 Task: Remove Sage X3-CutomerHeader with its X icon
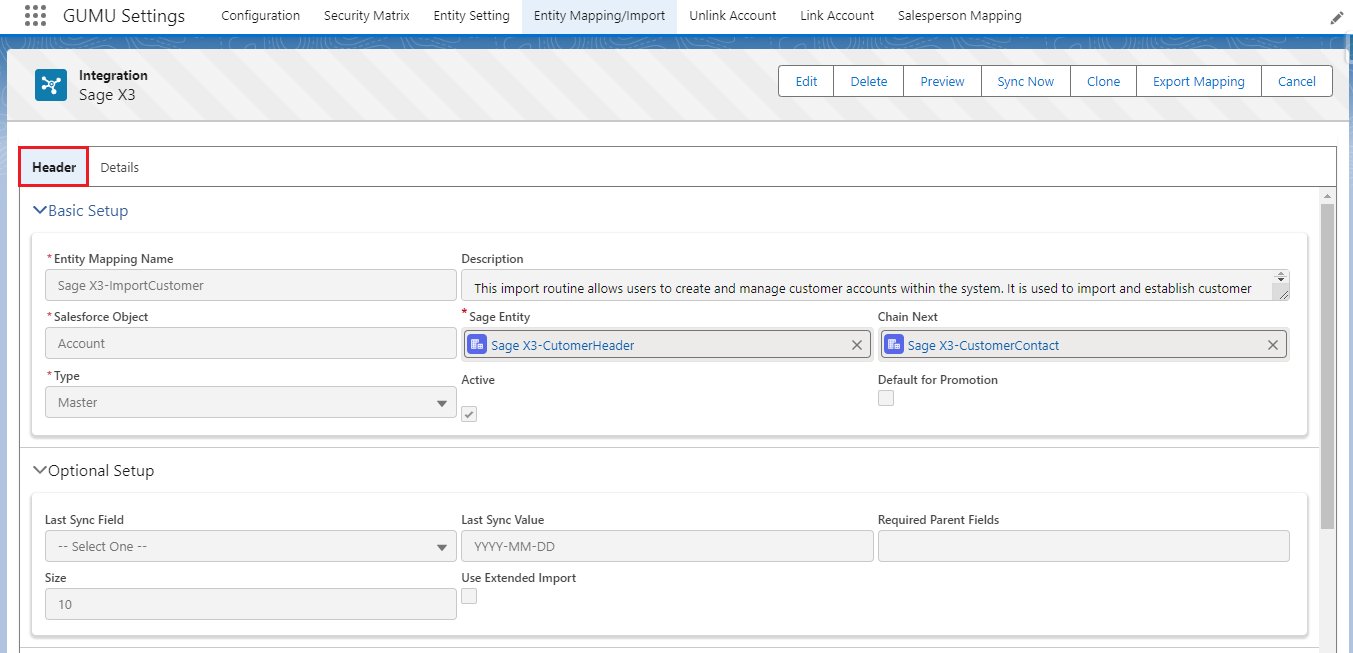pos(856,345)
